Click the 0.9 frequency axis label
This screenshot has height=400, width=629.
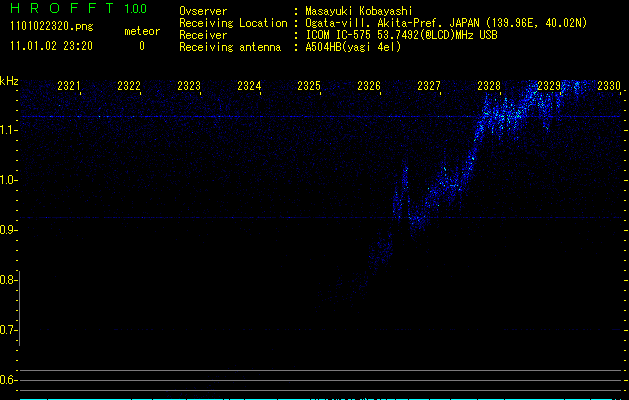(7, 230)
